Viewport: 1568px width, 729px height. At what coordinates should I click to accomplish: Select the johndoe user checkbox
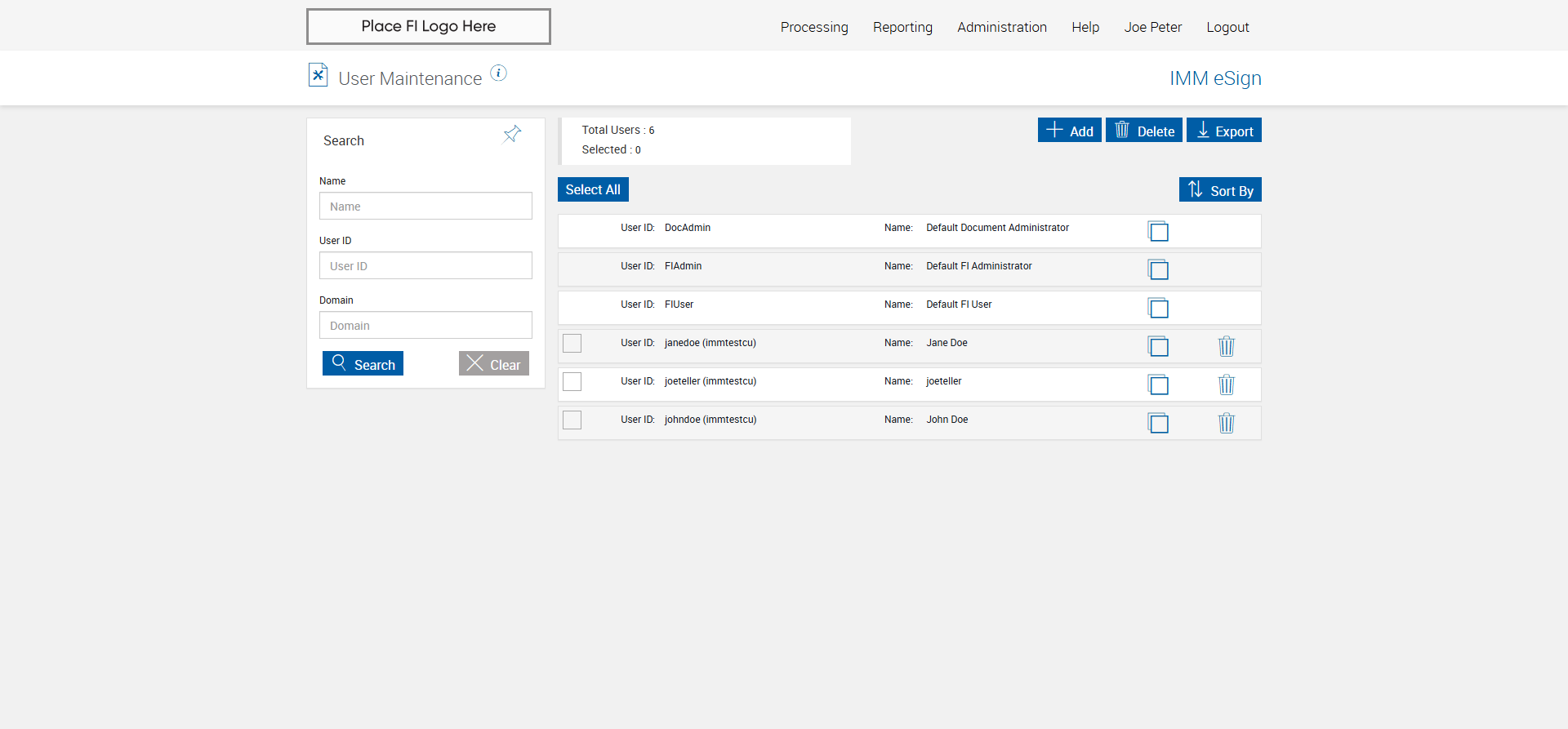pyautogui.click(x=572, y=420)
